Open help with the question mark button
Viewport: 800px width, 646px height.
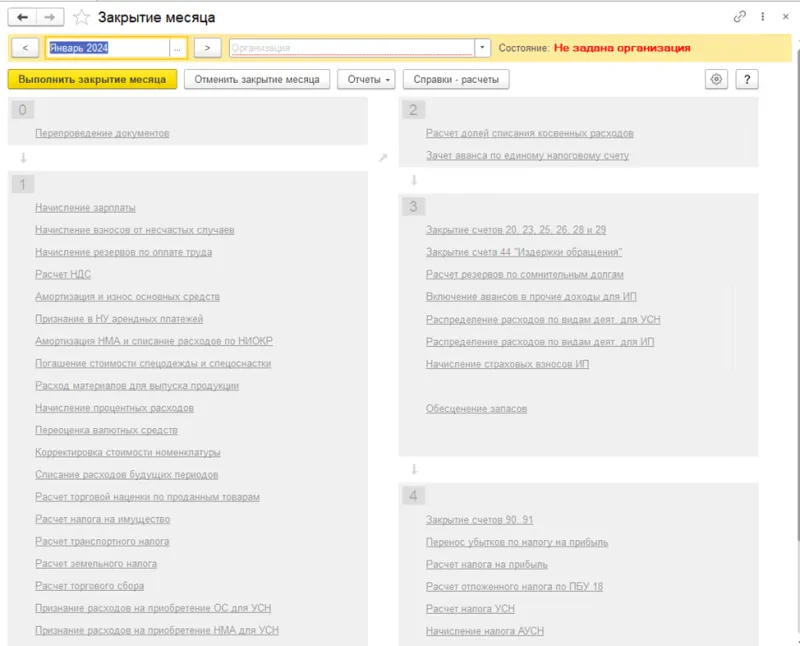747,80
